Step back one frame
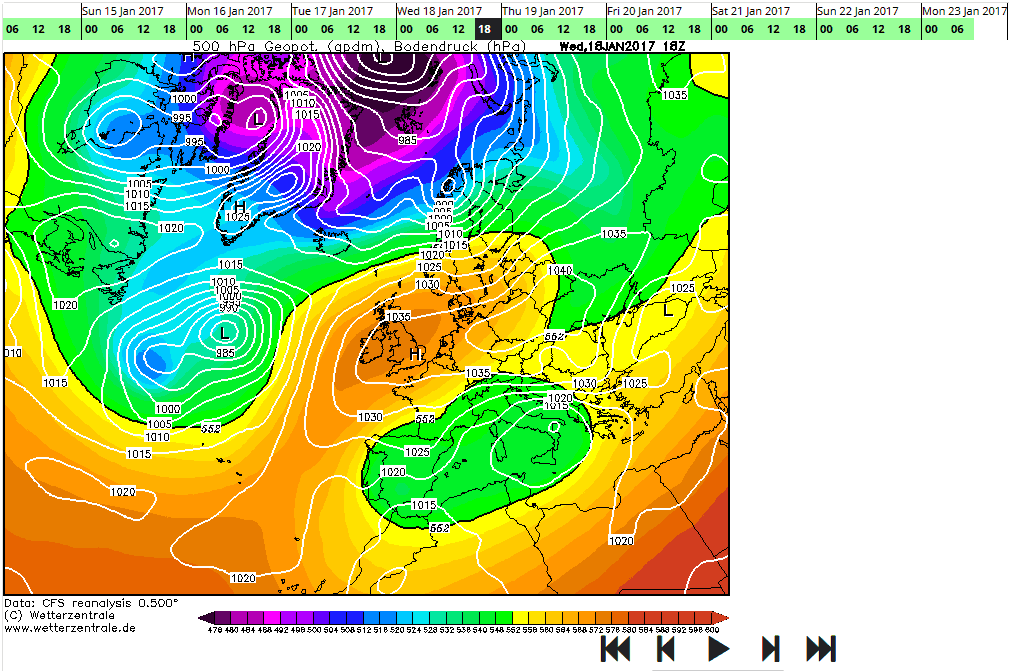 [666, 649]
